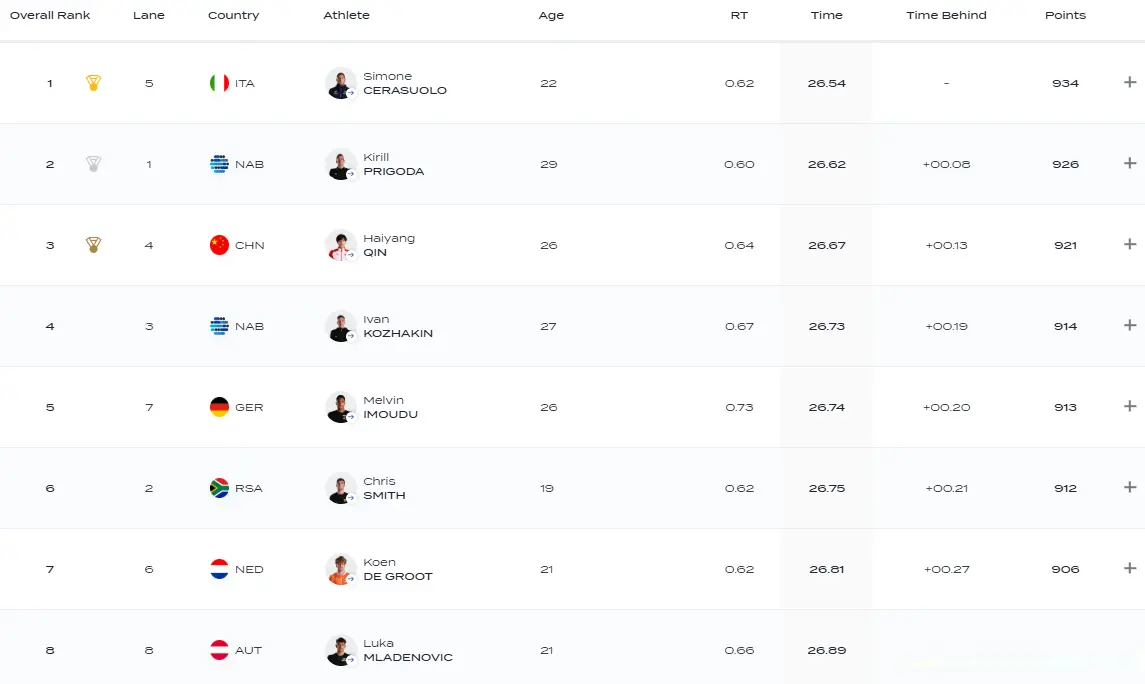The image size is (1145, 684).
Task: Open Melvin Imoudu's athlete profile photo
Action: tap(340, 407)
